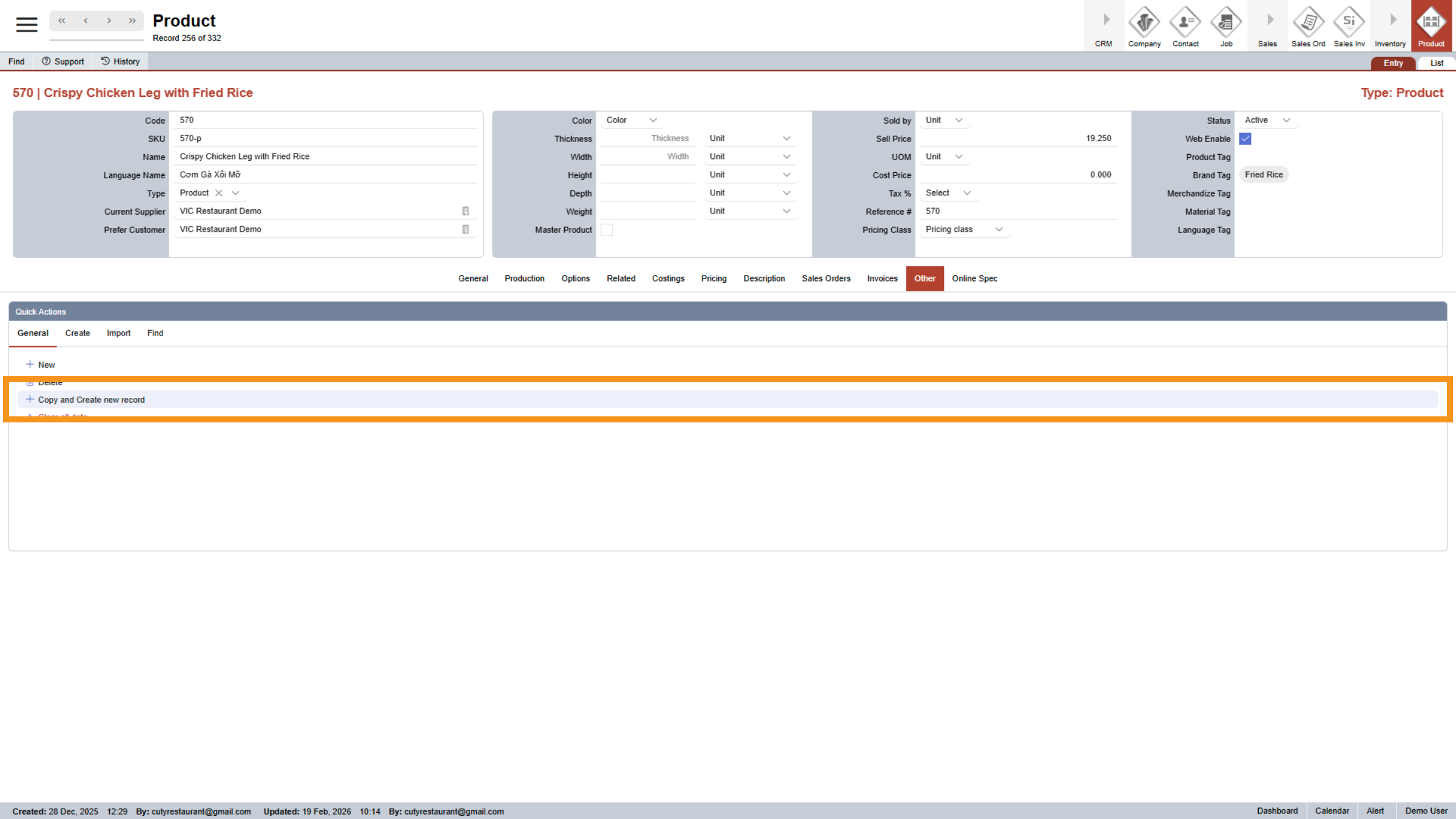Open the Pricing class dropdown
The width and height of the screenshot is (1456, 819).
(963, 229)
